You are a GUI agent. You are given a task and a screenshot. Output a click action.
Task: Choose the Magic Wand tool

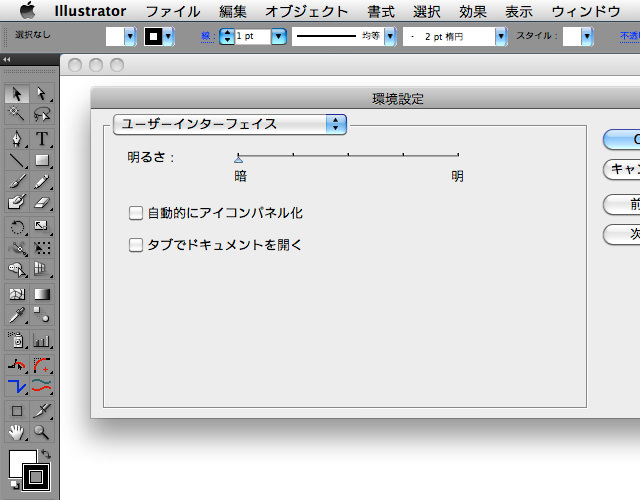(x=17, y=114)
